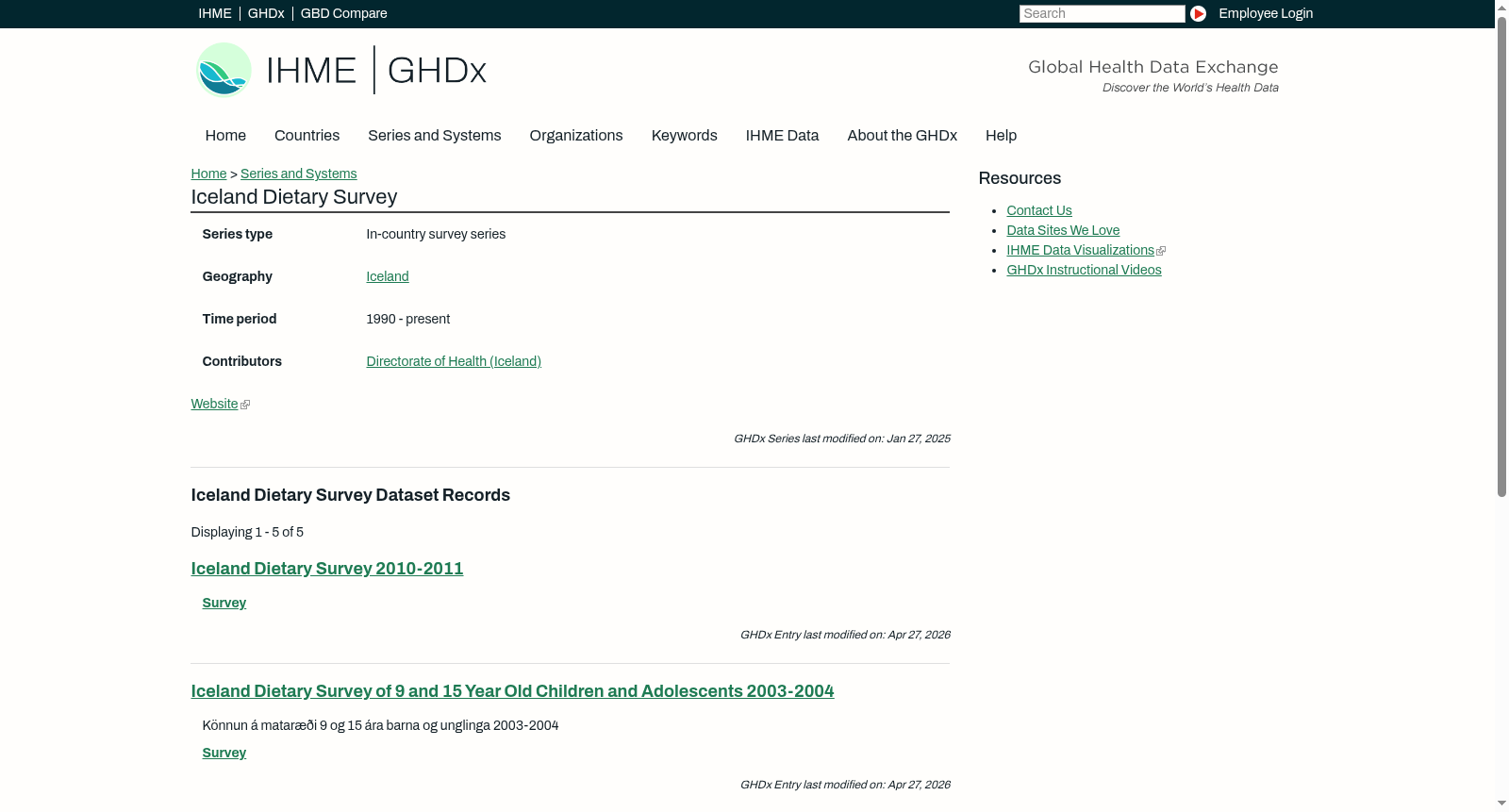Click the last-modified note under the 2010-2011 record
The height and width of the screenshot is (812, 1509).
click(845, 635)
